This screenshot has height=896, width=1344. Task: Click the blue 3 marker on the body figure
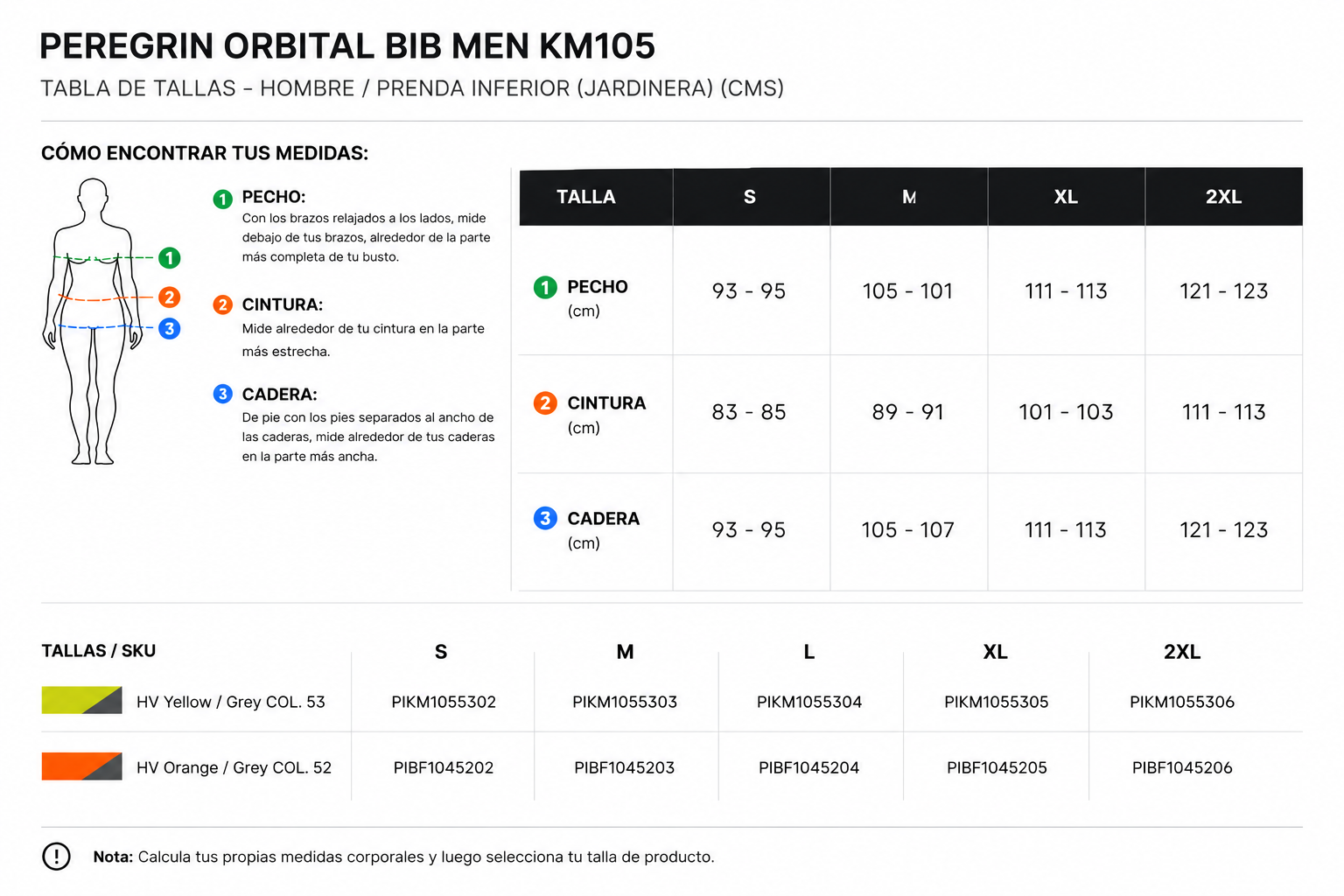coord(170,329)
